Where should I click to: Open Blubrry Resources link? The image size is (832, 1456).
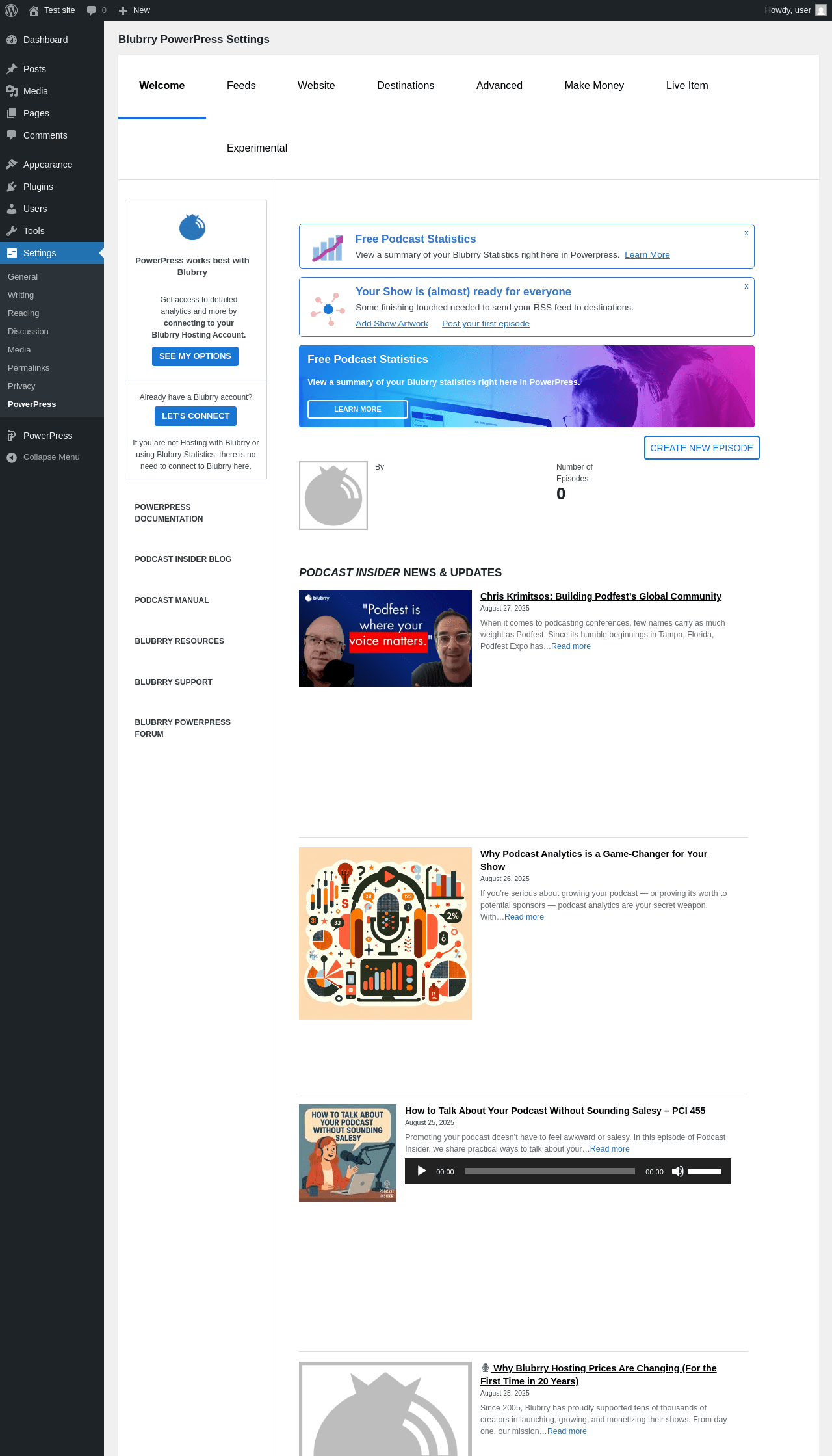179,641
